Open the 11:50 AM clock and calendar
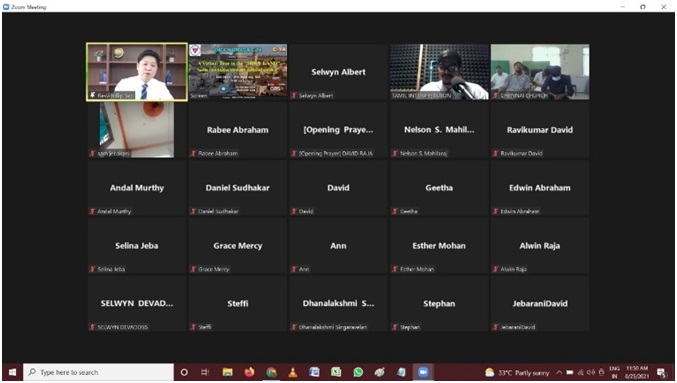This screenshot has height=383, width=677. (637, 372)
